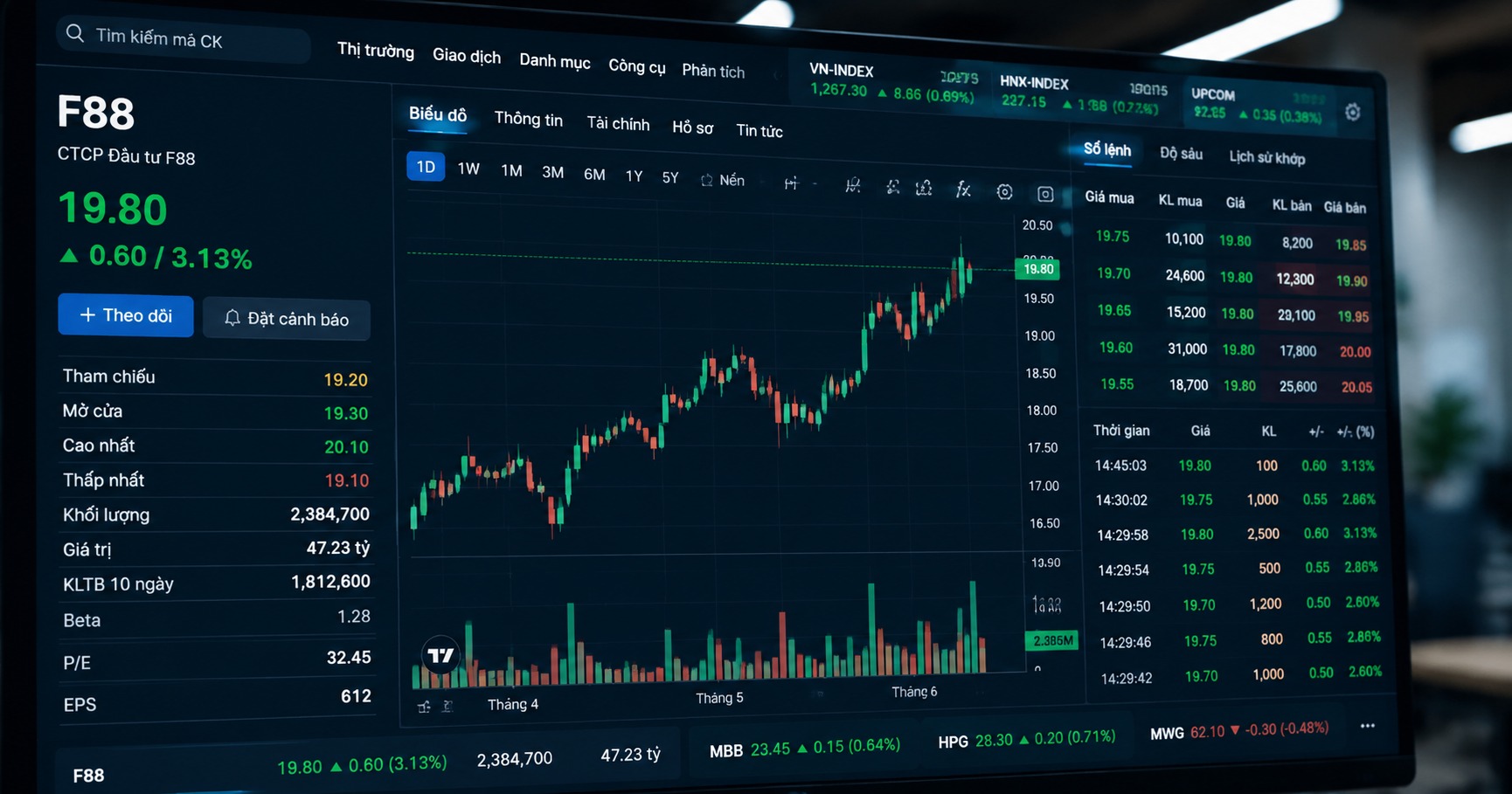
Task: Switch to the Độ sâu tab
Action: pos(1181,153)
